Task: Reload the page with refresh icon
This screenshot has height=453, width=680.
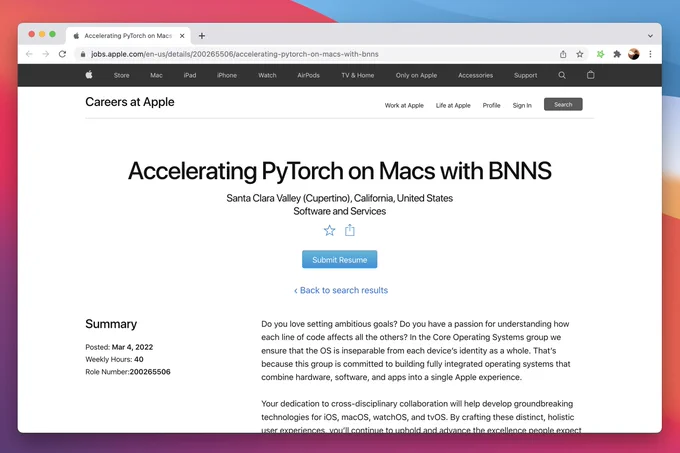Action: 62,54
